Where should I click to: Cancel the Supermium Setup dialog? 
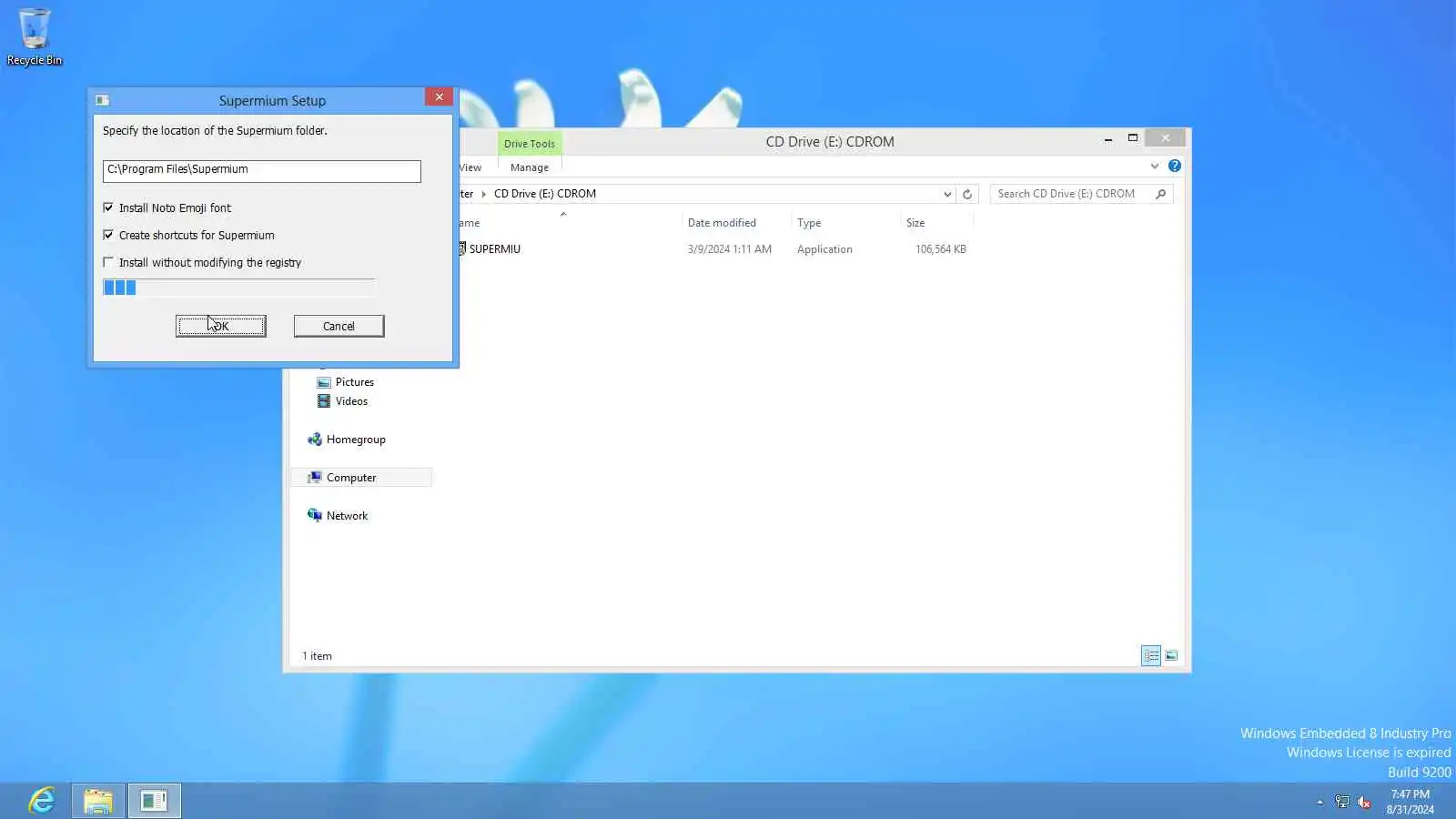[x=339, y=326]
